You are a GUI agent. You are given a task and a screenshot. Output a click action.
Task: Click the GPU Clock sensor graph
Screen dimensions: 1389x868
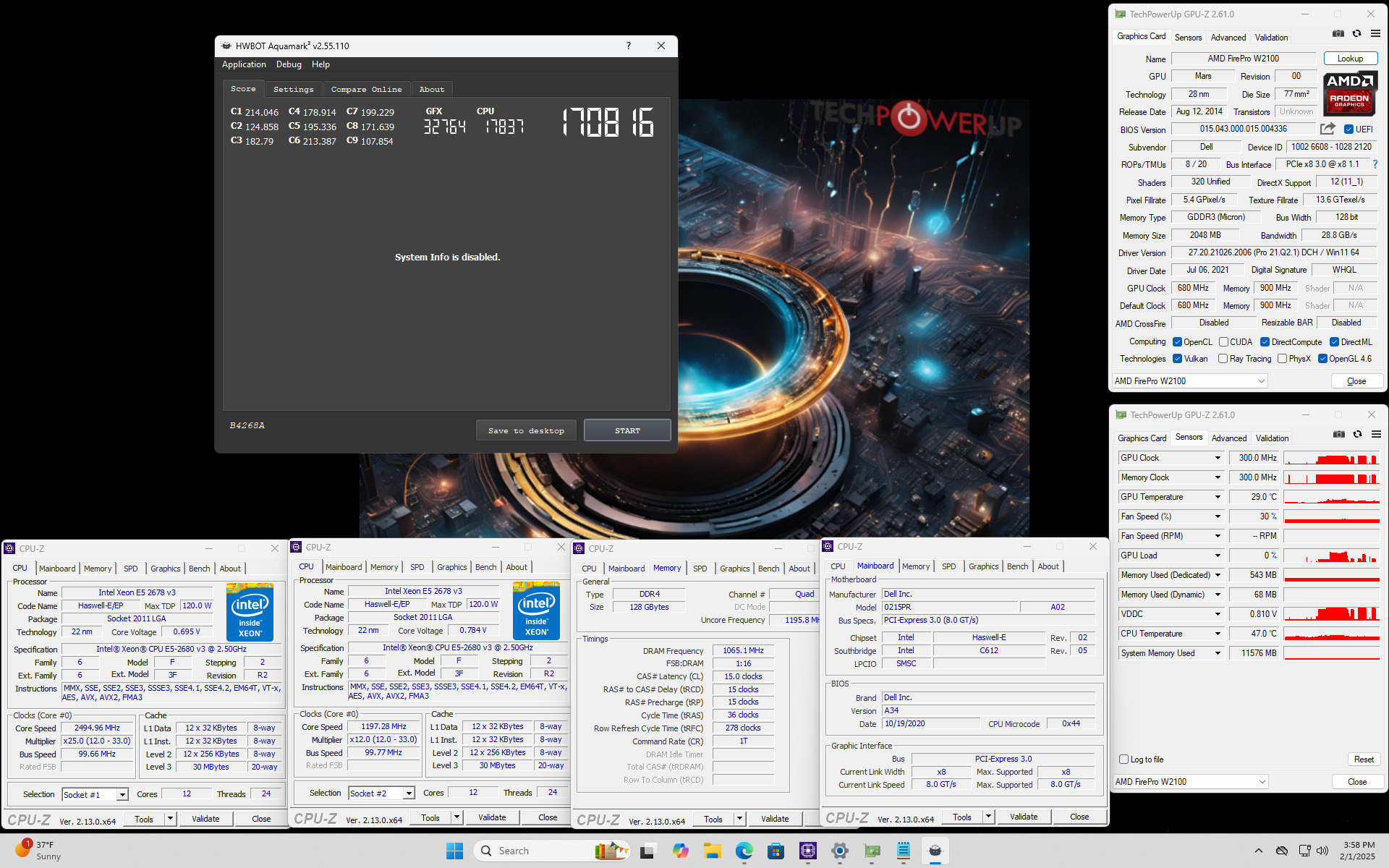click(1331, 458)
